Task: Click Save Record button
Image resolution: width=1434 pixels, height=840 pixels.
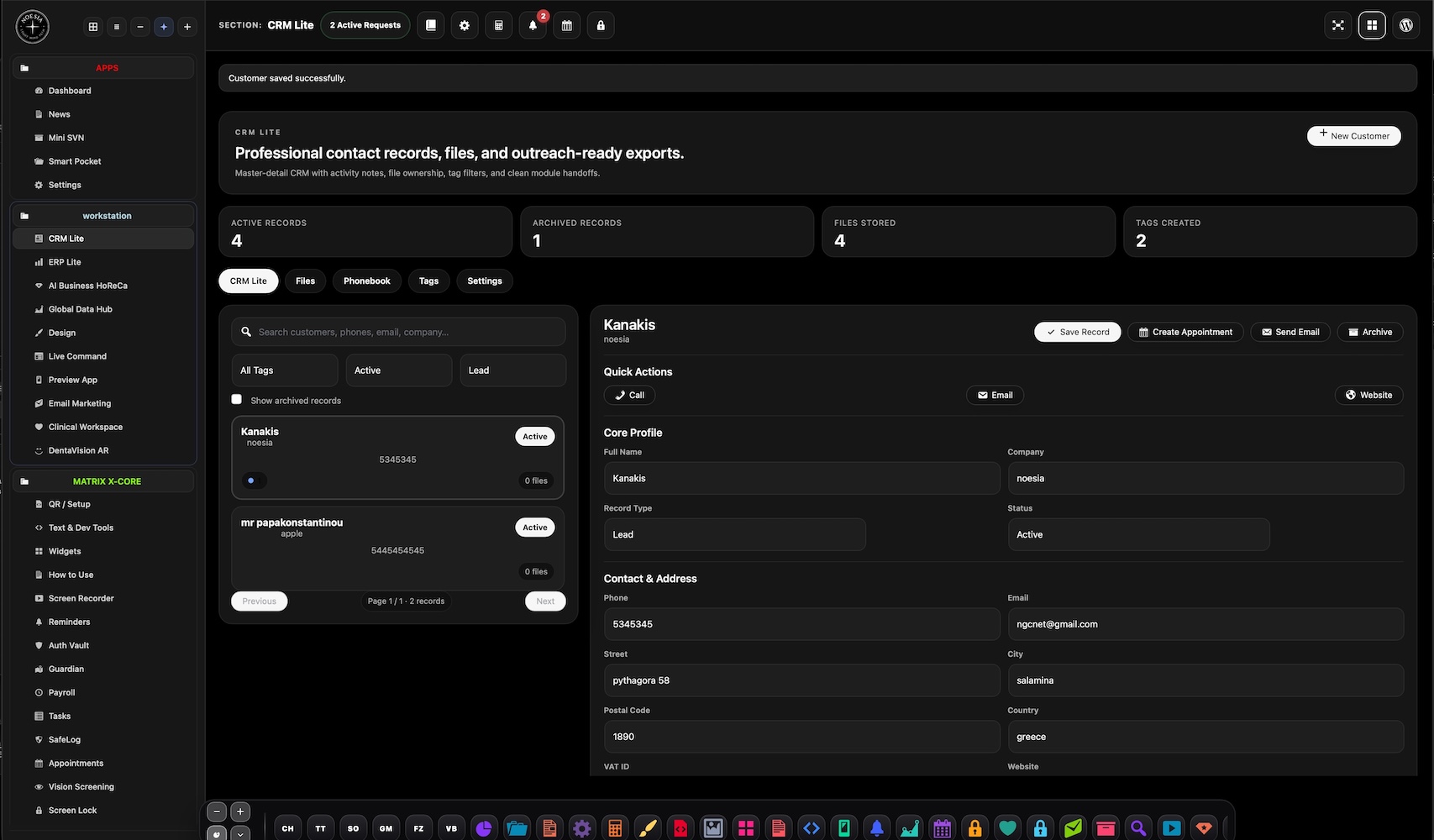Action: pos(1078,332)
